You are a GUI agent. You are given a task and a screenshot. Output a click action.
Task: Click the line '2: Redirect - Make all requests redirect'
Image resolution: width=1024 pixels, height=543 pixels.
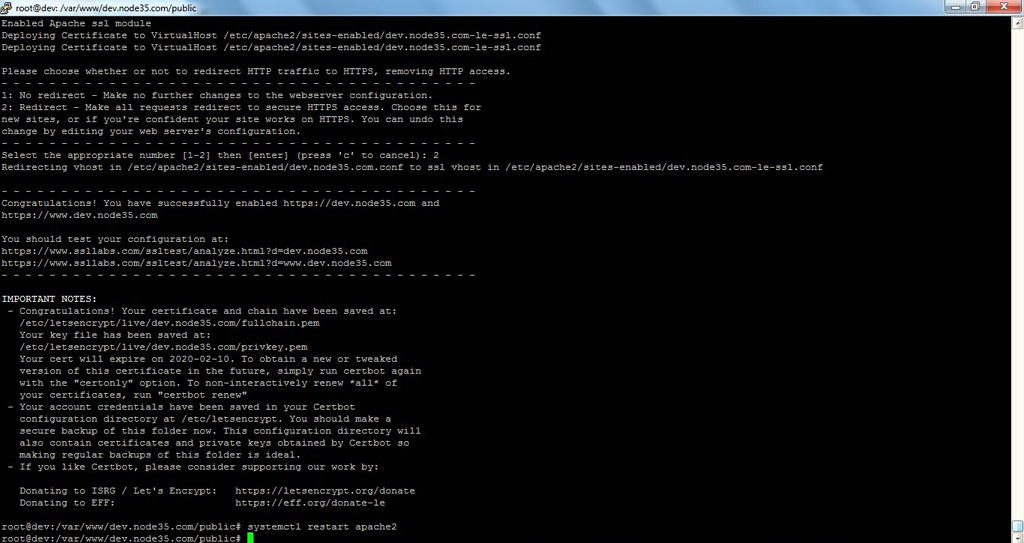click(241, 107)
